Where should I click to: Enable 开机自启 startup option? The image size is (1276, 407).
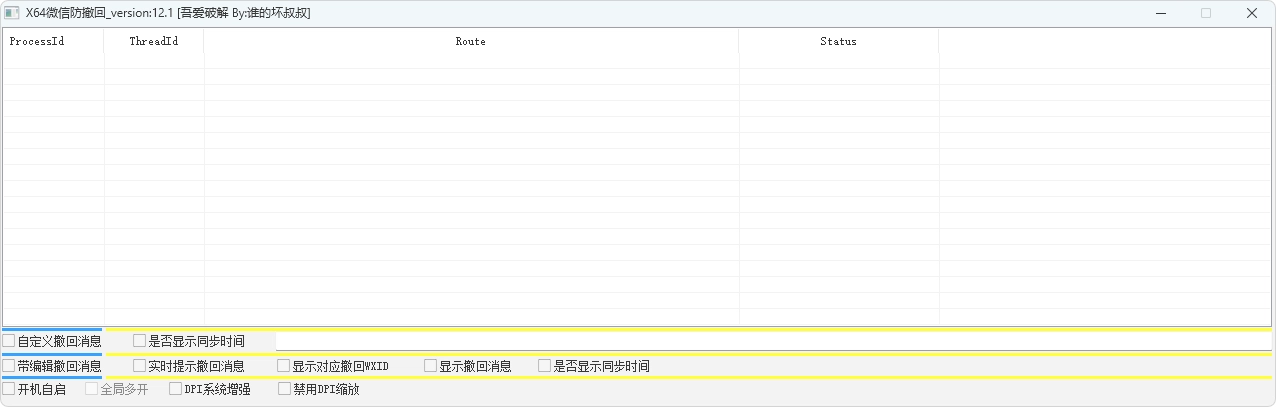coord(34,389)
